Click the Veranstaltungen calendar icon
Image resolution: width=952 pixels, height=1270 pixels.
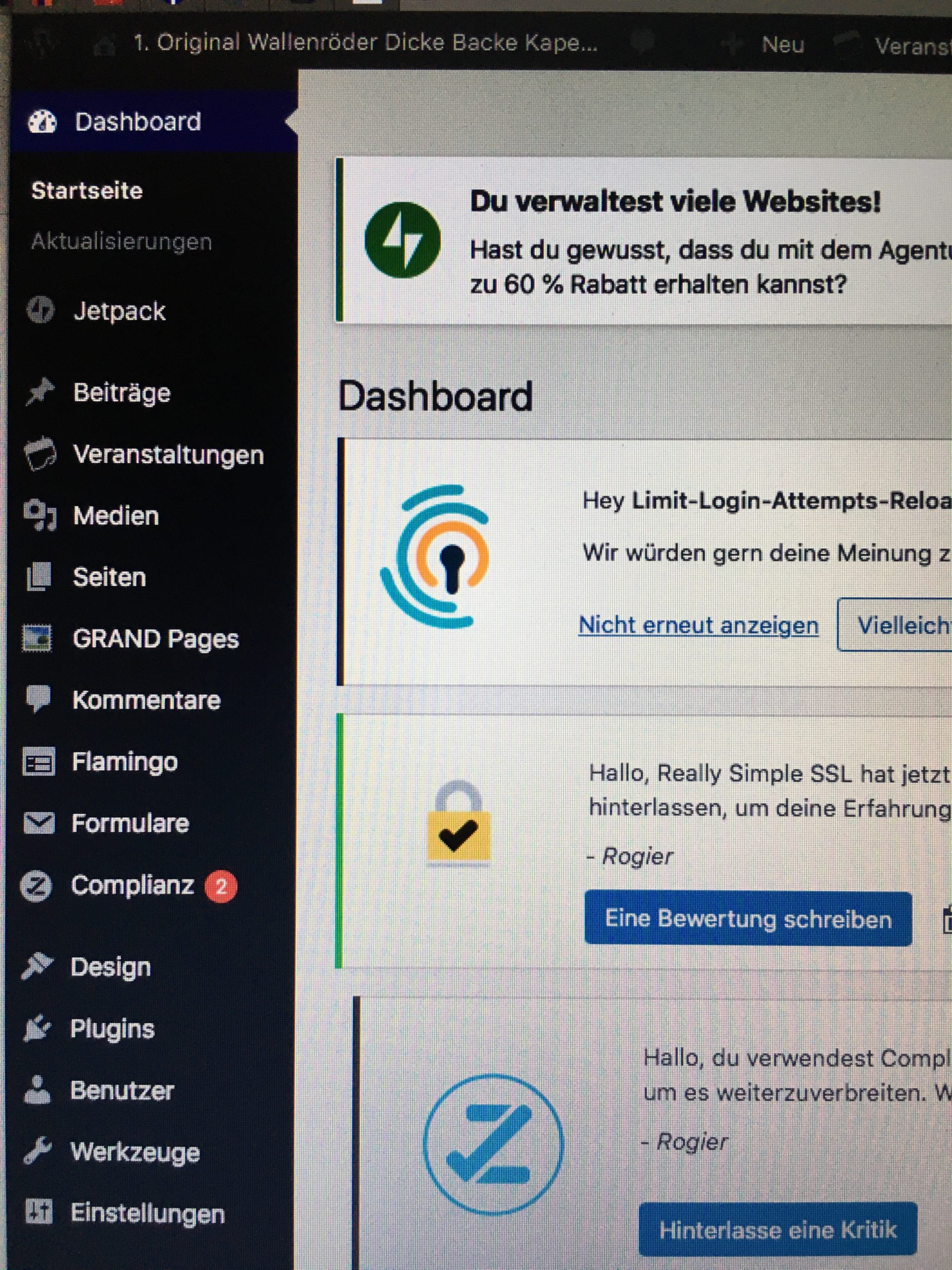tap(40, 453)
